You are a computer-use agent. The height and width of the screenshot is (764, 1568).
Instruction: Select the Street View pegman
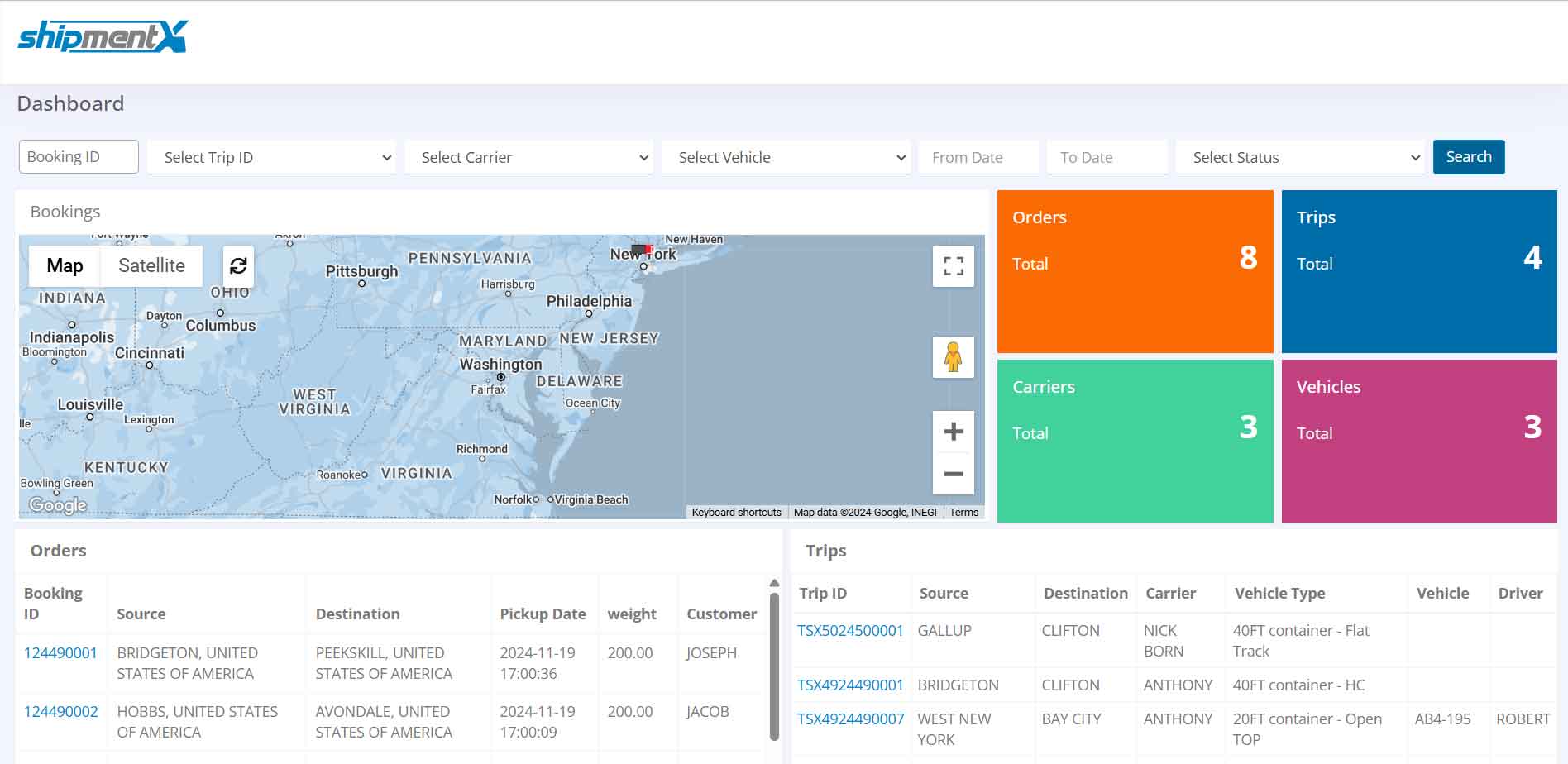(953, 357)
